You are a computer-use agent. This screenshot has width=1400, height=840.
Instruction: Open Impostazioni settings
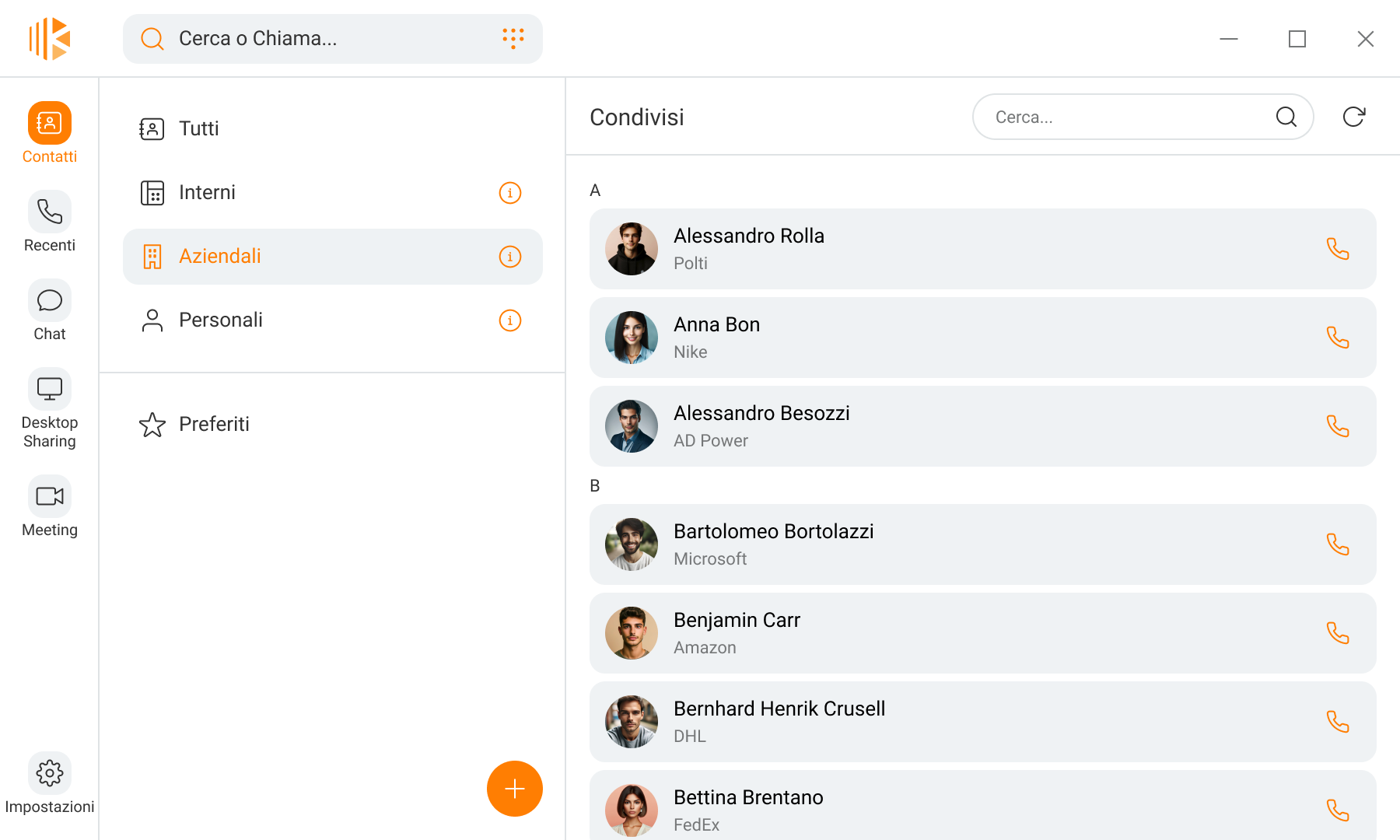point(50,782)
